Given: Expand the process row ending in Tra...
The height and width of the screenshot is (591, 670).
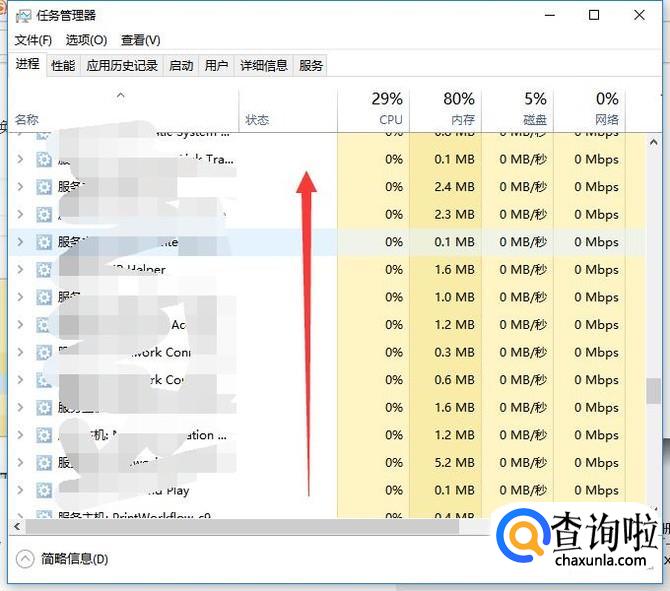Looking at the screenshot, I should [20, 159].
